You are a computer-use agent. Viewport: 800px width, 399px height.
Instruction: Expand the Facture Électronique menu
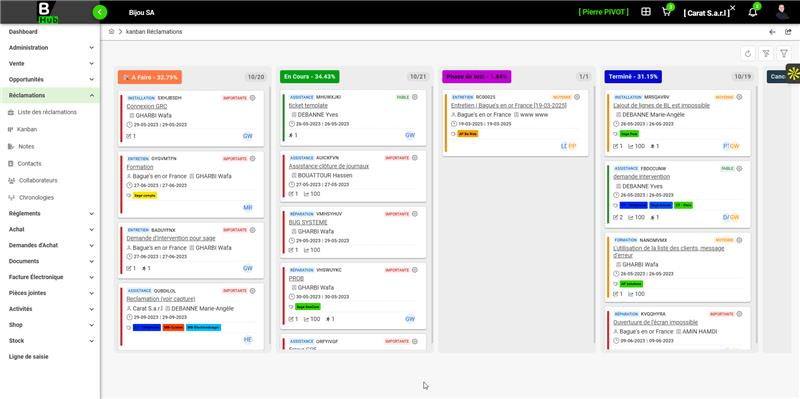click(50, 277)
